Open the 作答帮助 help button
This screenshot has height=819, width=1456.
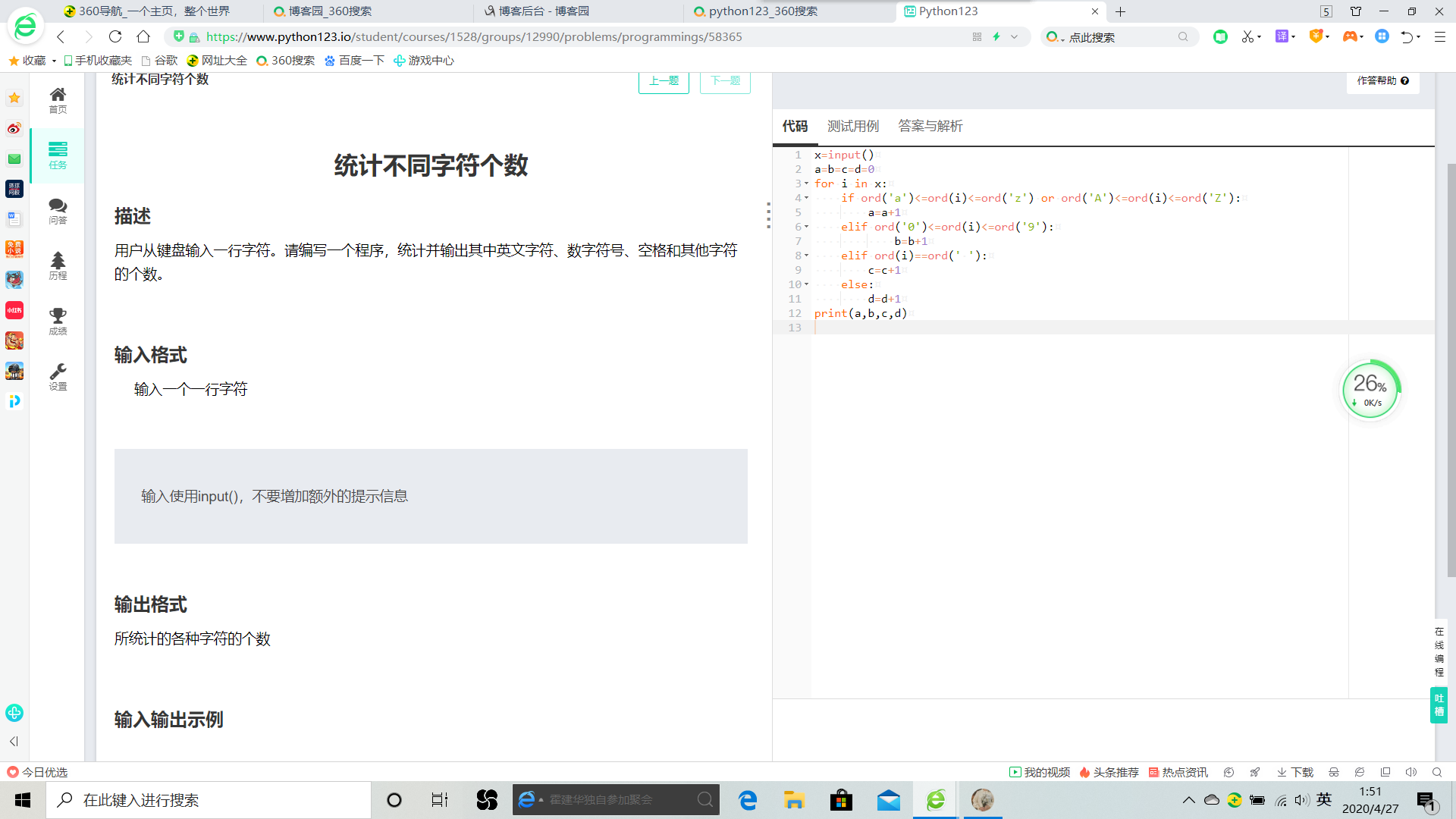pos(1382,80)
